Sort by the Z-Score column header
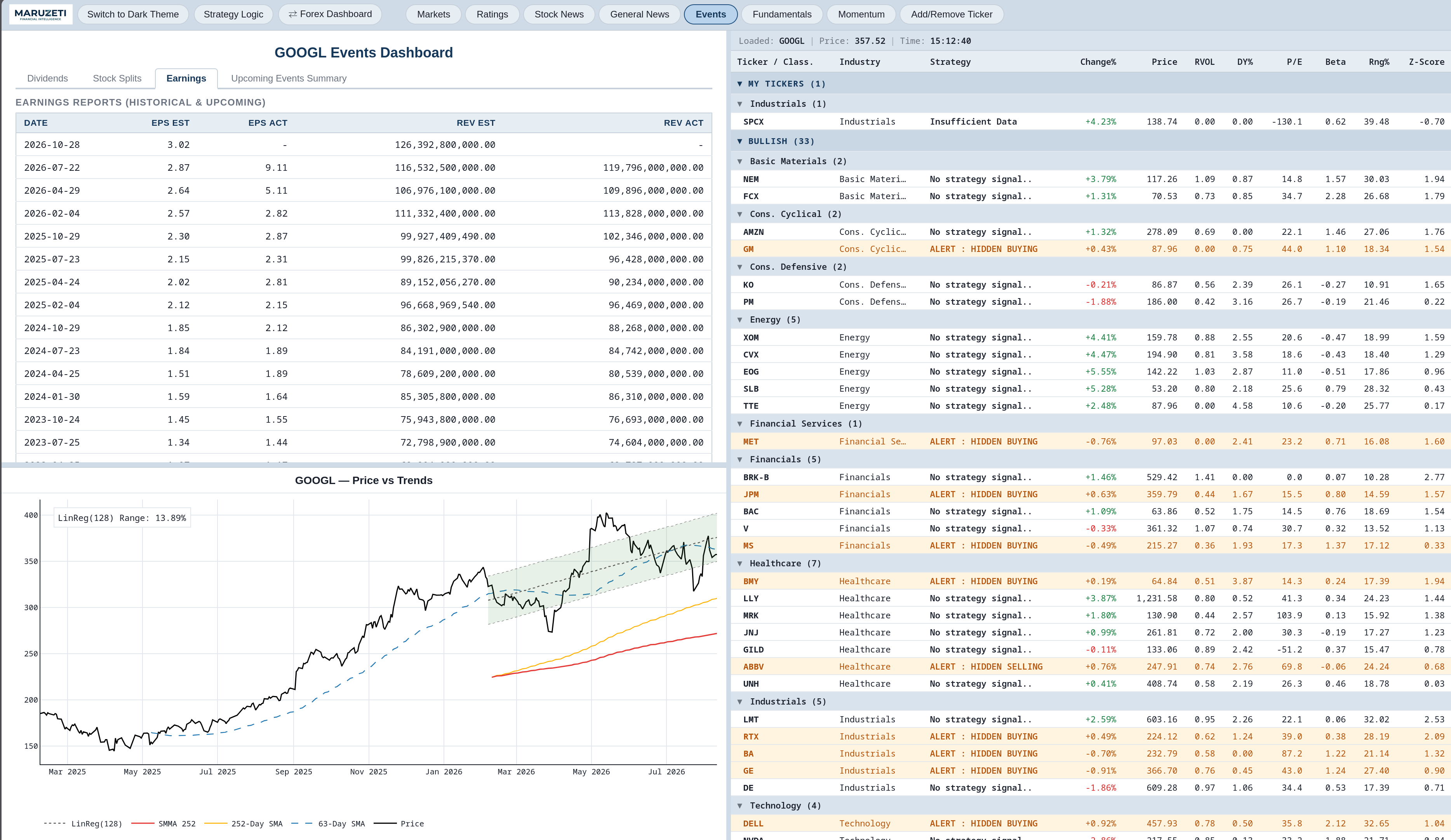Viewport: 1451px width, 840px height. pyautogui.click(x=1426, y=62)
